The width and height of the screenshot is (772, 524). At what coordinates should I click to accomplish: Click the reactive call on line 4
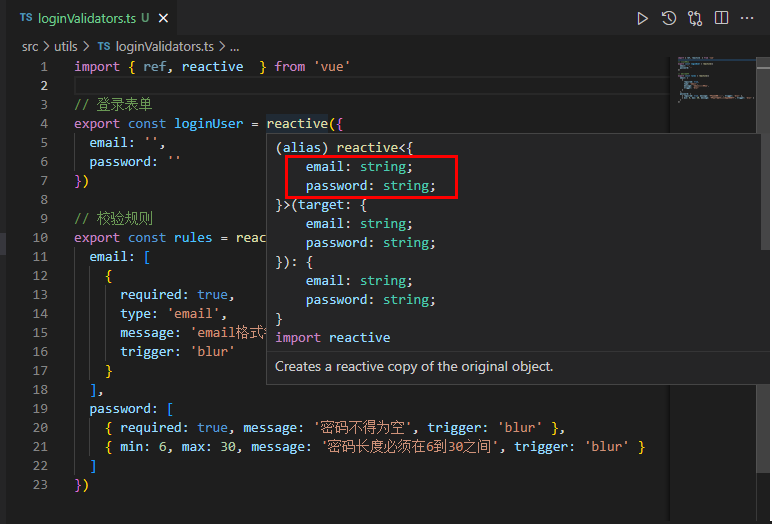coord(297,123)
